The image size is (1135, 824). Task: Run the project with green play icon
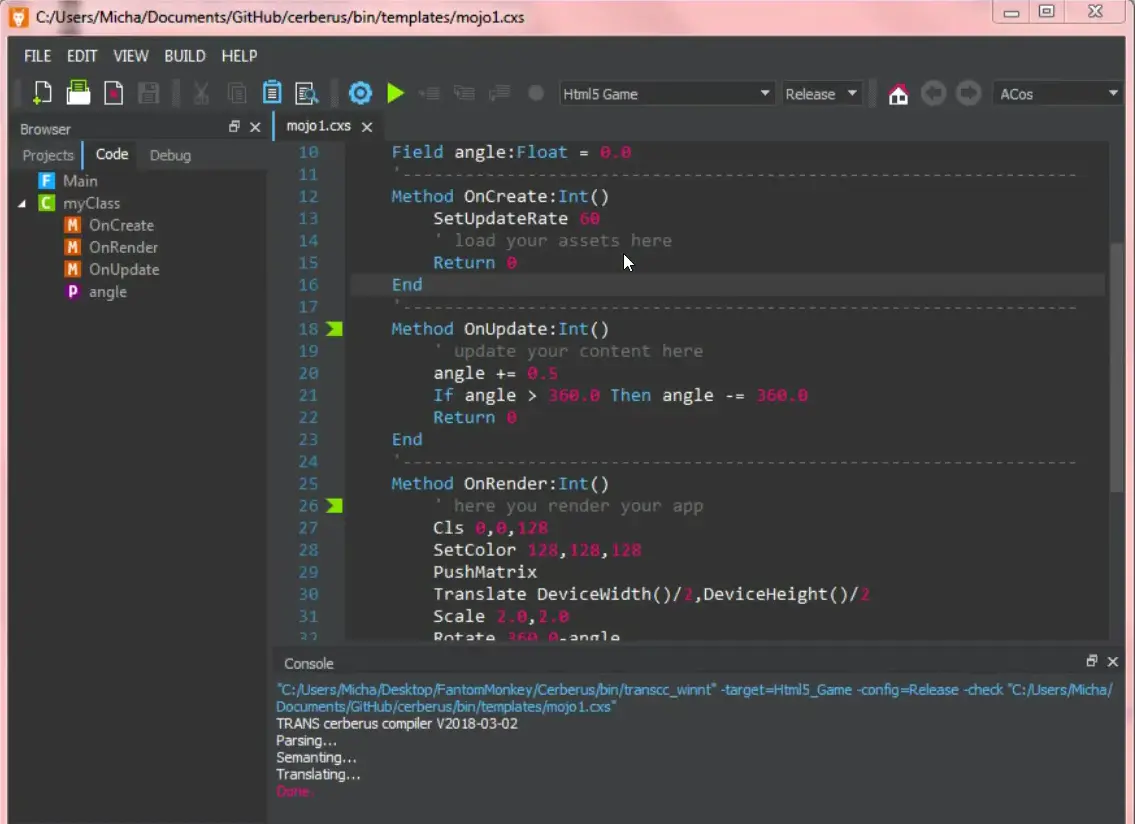(x=396, y=94)
